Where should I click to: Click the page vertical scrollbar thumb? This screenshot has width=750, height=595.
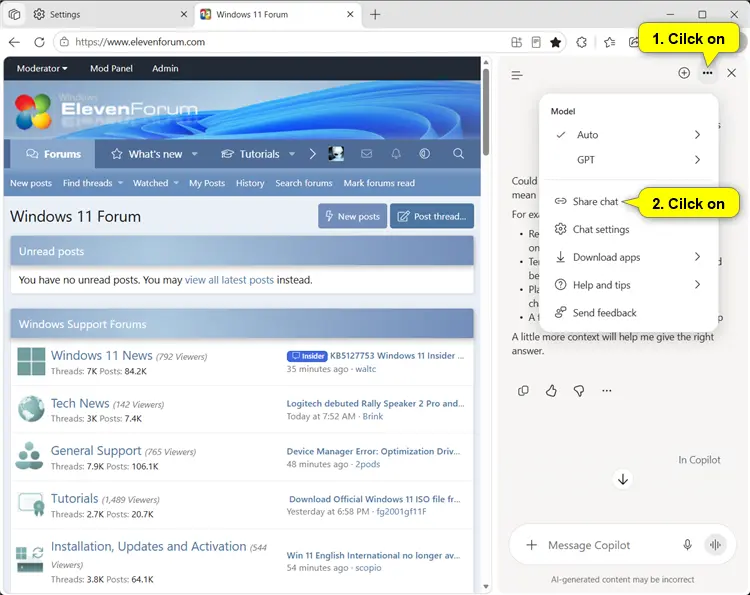486,112
